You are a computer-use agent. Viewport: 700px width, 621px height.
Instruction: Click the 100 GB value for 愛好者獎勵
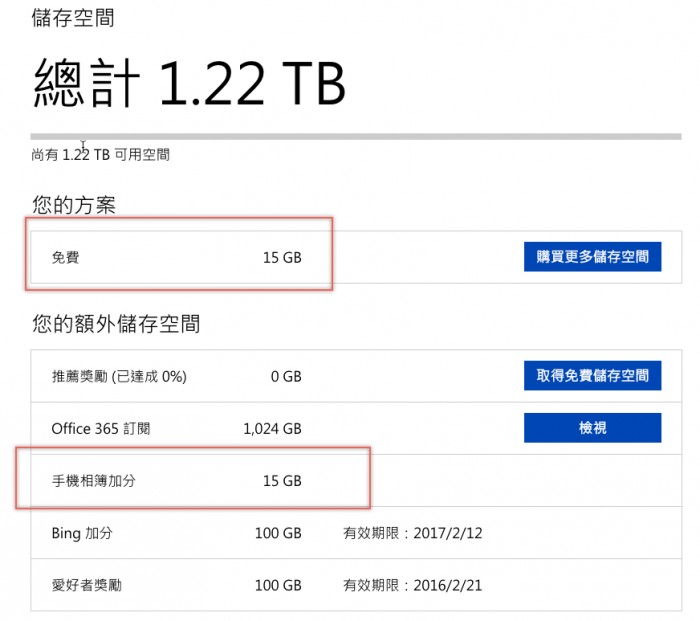pos(278,585)
